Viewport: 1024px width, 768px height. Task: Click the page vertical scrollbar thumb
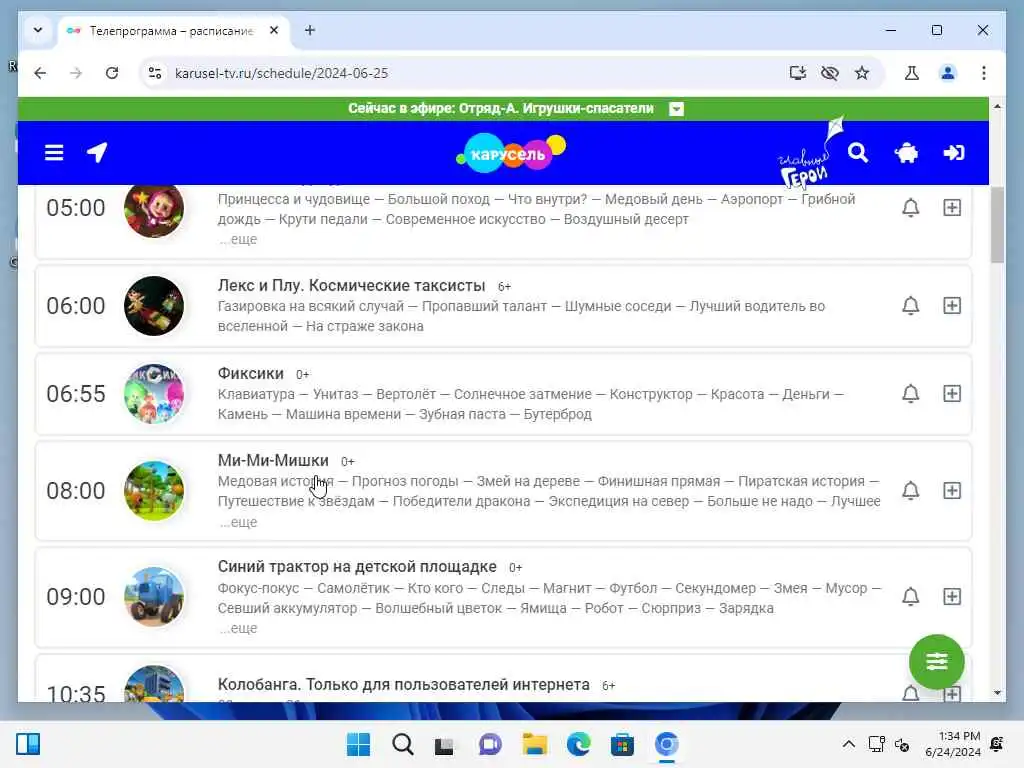pos(997,225)
